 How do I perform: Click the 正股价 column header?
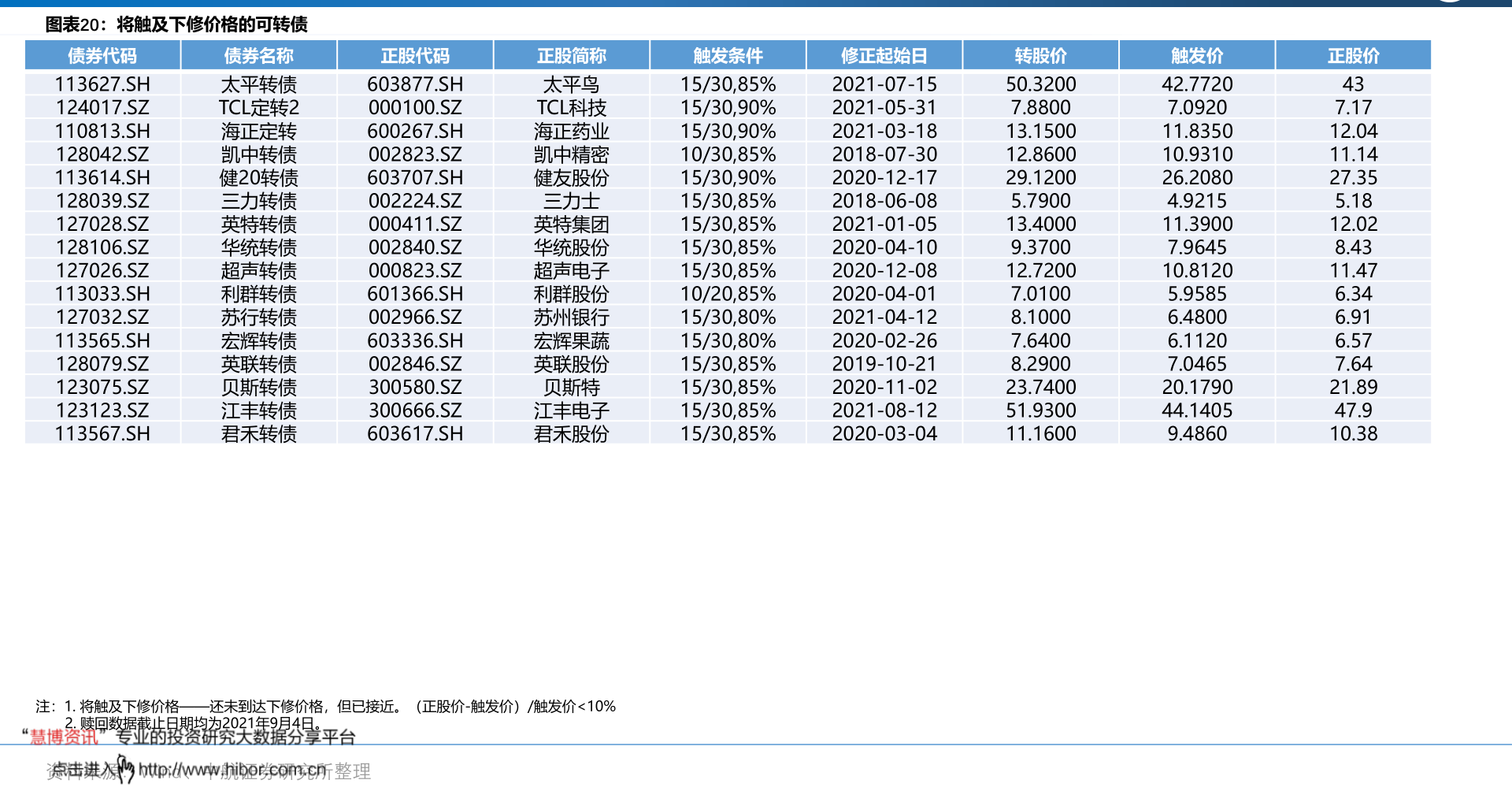point(1355,55)
